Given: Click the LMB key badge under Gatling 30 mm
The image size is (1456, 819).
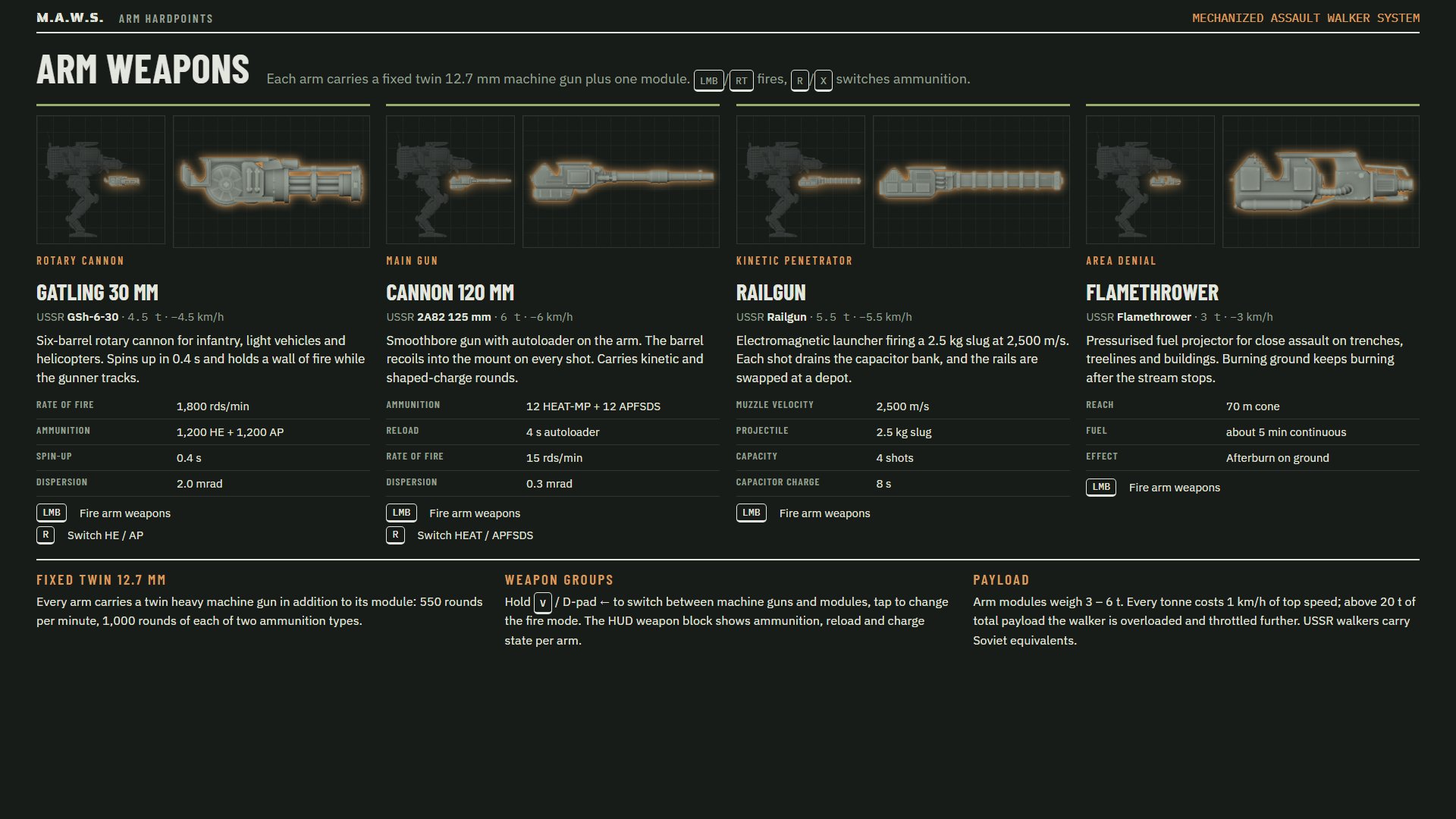Looking at the screenshot, I should click(x=52, y=513).
